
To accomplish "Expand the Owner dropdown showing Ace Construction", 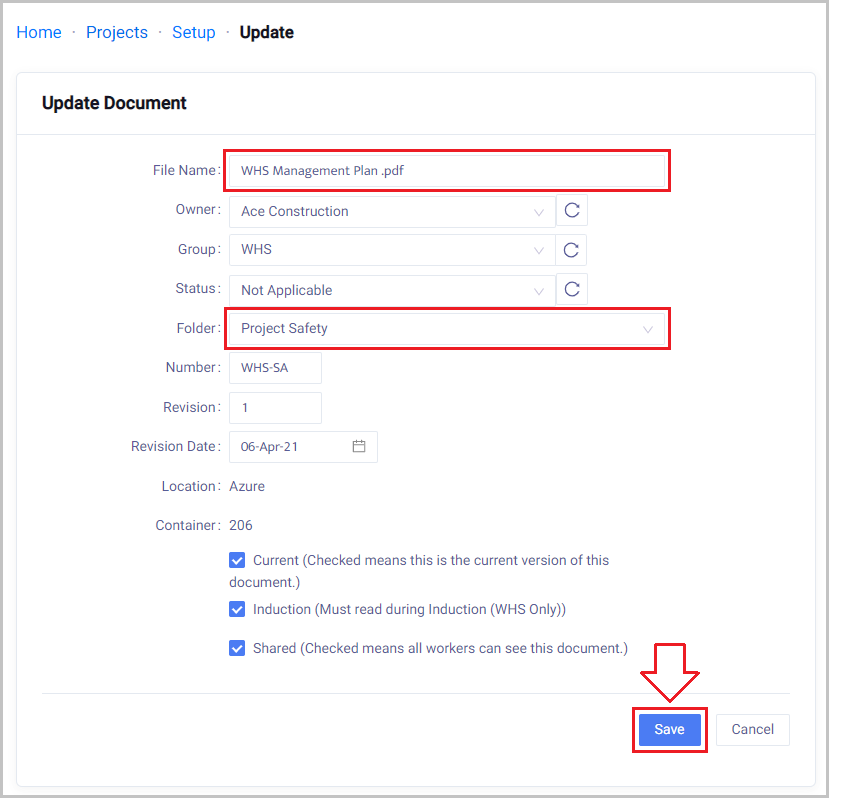I will pyautogui.click(x=391, y=211).
